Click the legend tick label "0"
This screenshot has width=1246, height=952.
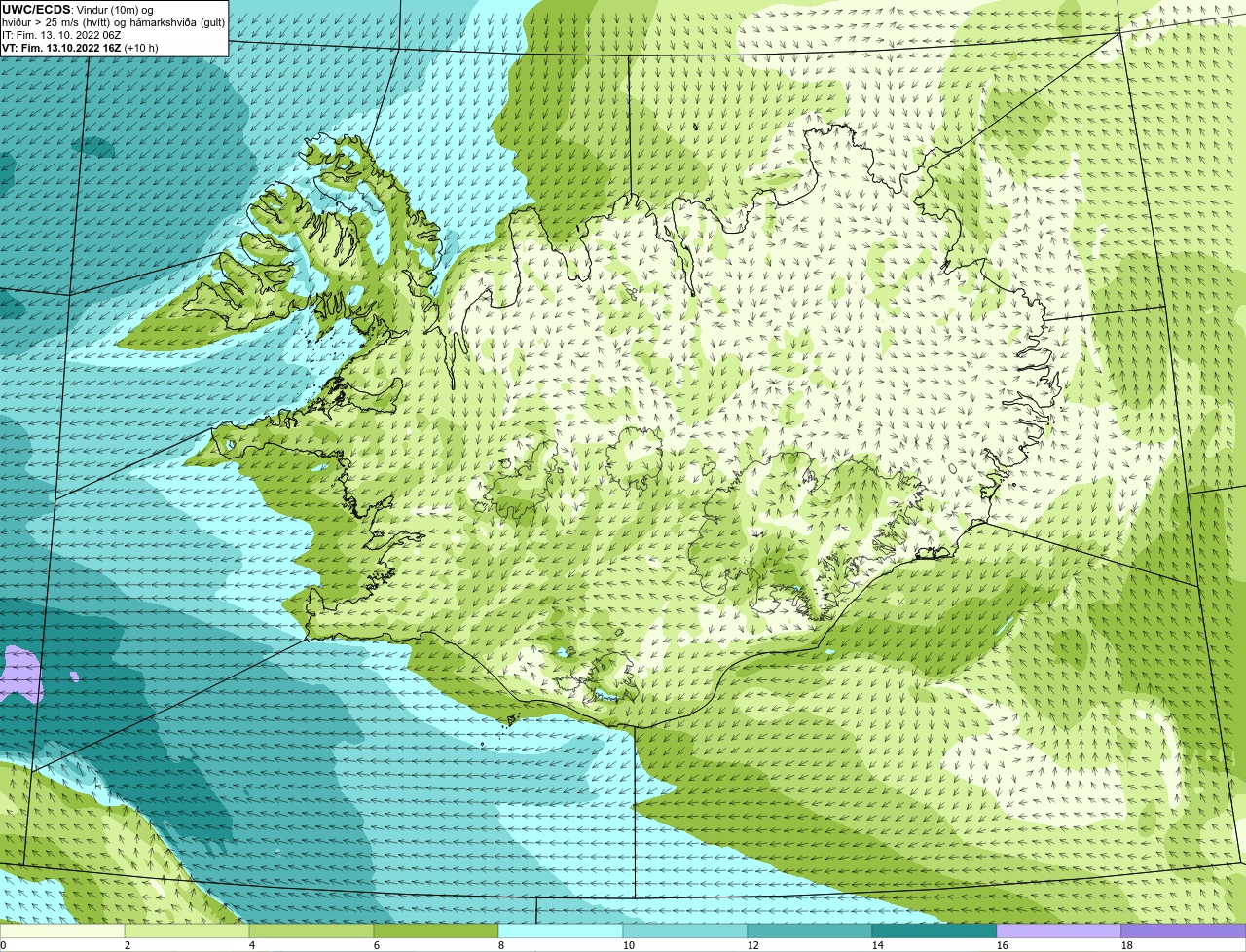[x=3, y=945]
